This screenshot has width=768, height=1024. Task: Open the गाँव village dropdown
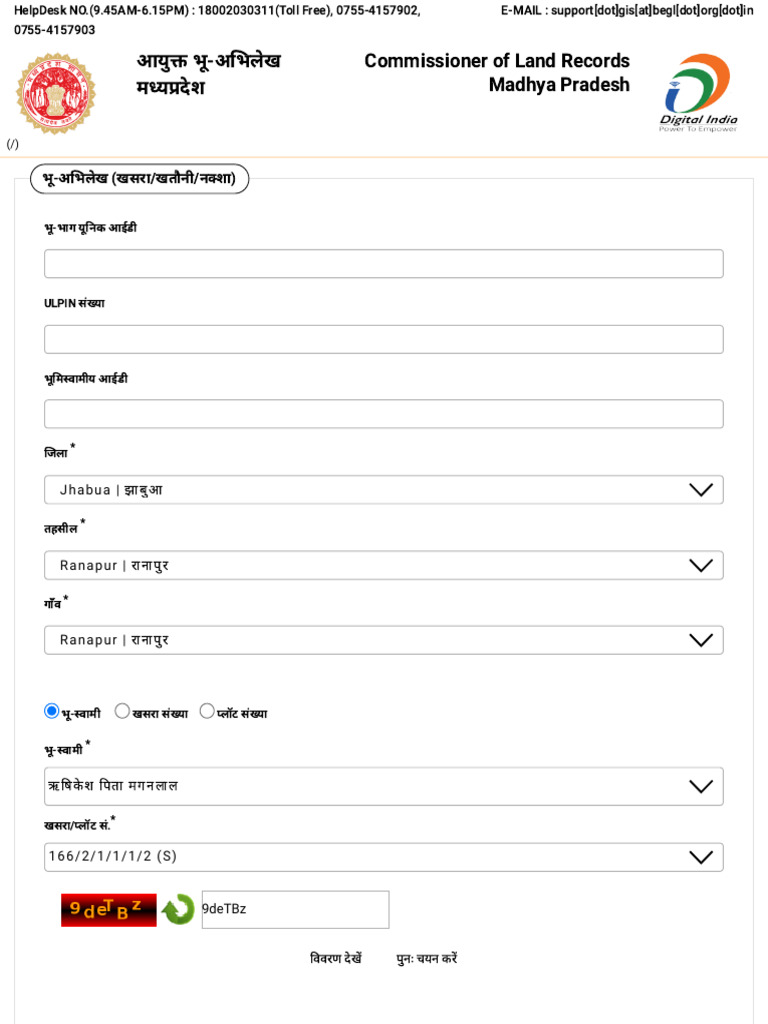(383, 640)
